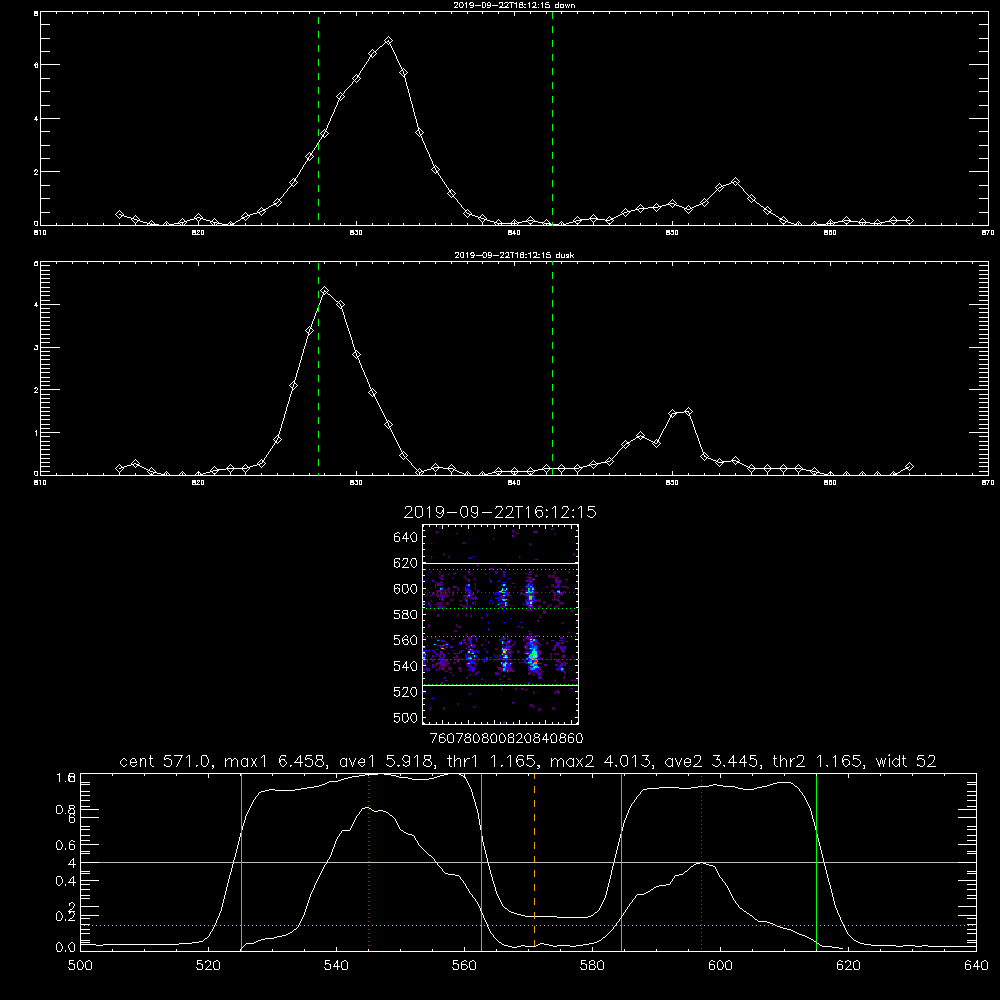1000x1000 pixels.
Task: Click the 500 y-axis label beside spectrogram image
Action: 406,717
